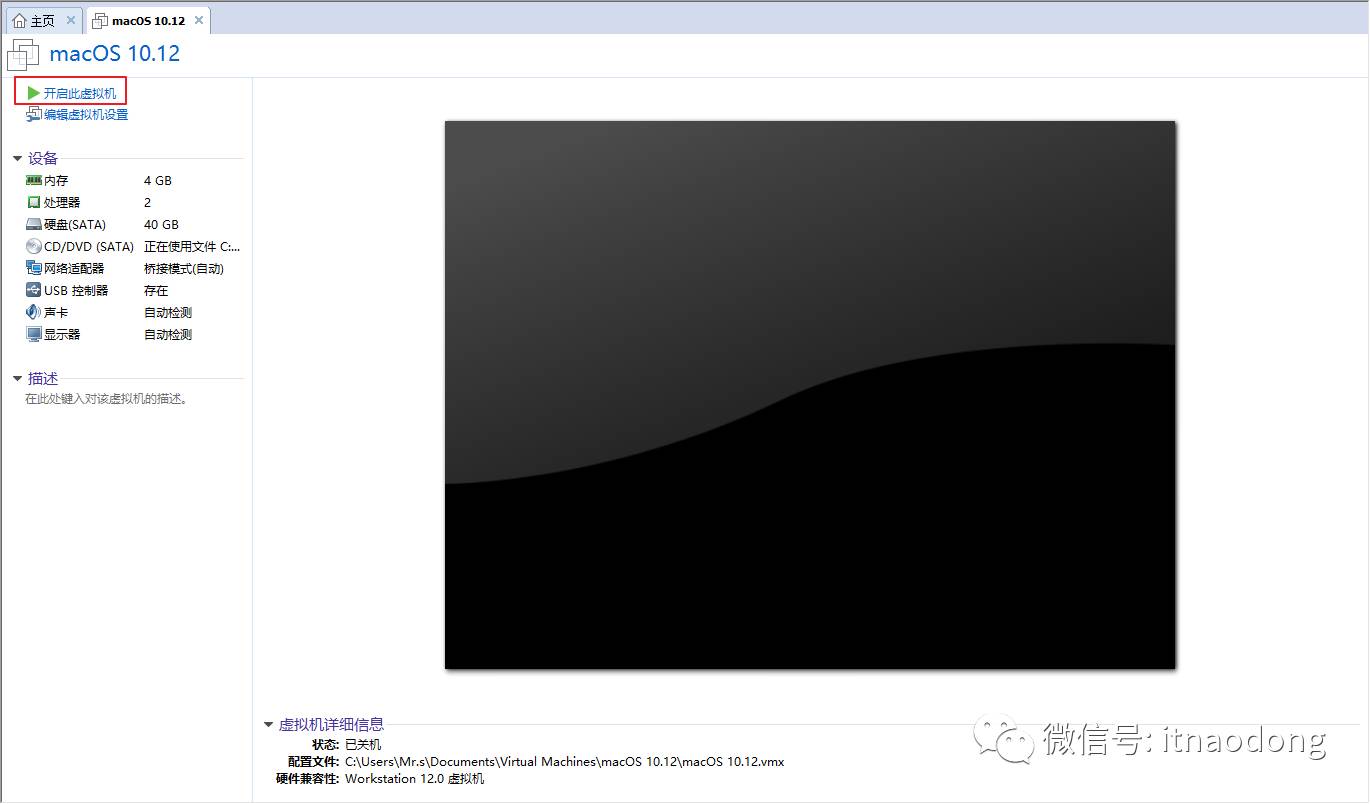Click the processor count value 2
This screenshot has height=804, width=1370.
148,203
